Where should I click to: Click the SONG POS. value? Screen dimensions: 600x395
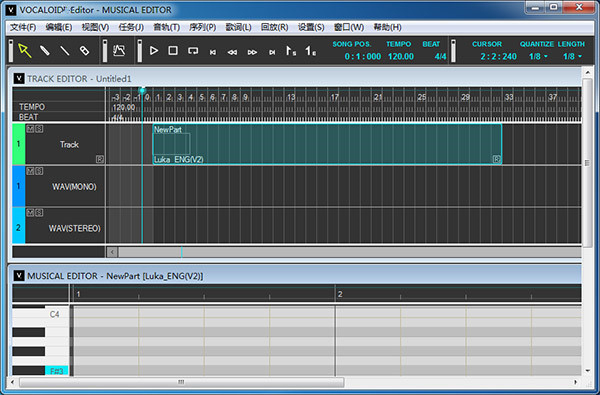point(362,57)
